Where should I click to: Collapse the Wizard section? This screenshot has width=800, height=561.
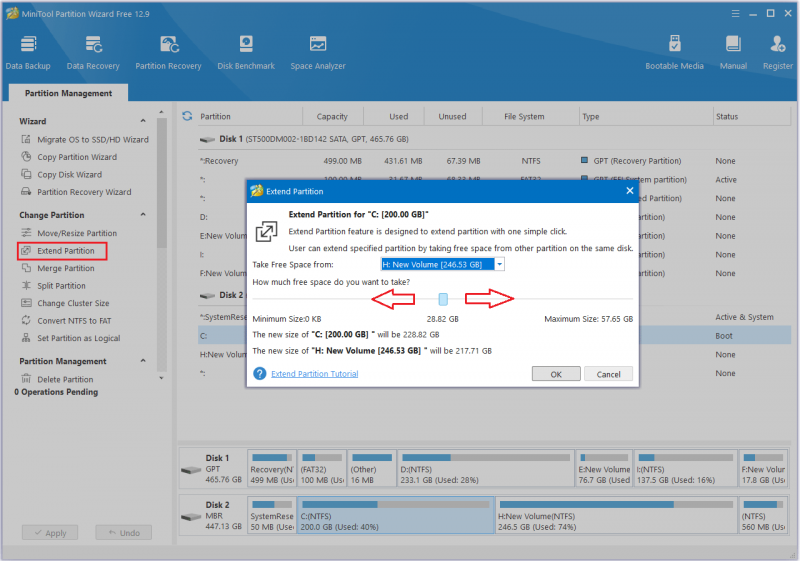[x=143, y=121]
